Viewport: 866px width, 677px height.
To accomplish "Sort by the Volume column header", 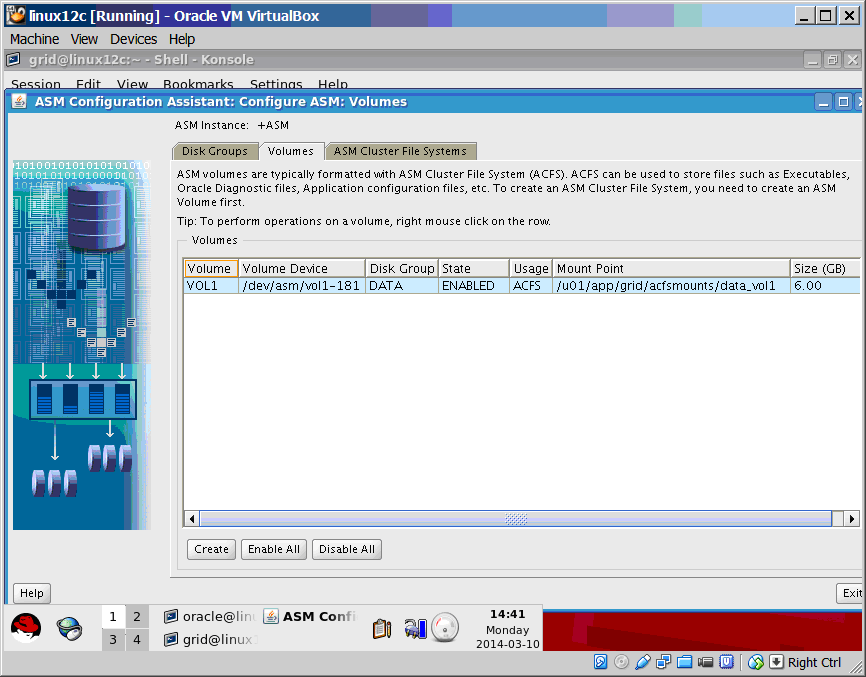I will pyautogui.click(x=211, y=268).
